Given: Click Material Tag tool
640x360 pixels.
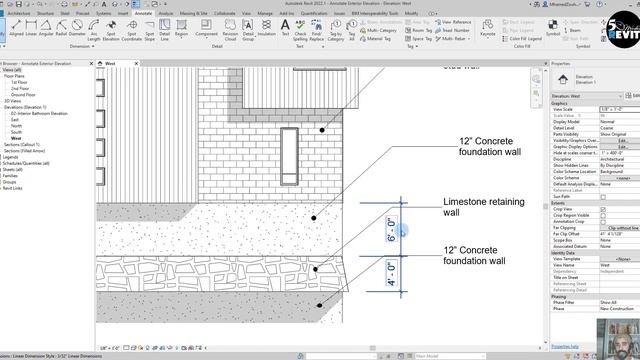Looking at the screenshot, I should (x=376, y=39).
